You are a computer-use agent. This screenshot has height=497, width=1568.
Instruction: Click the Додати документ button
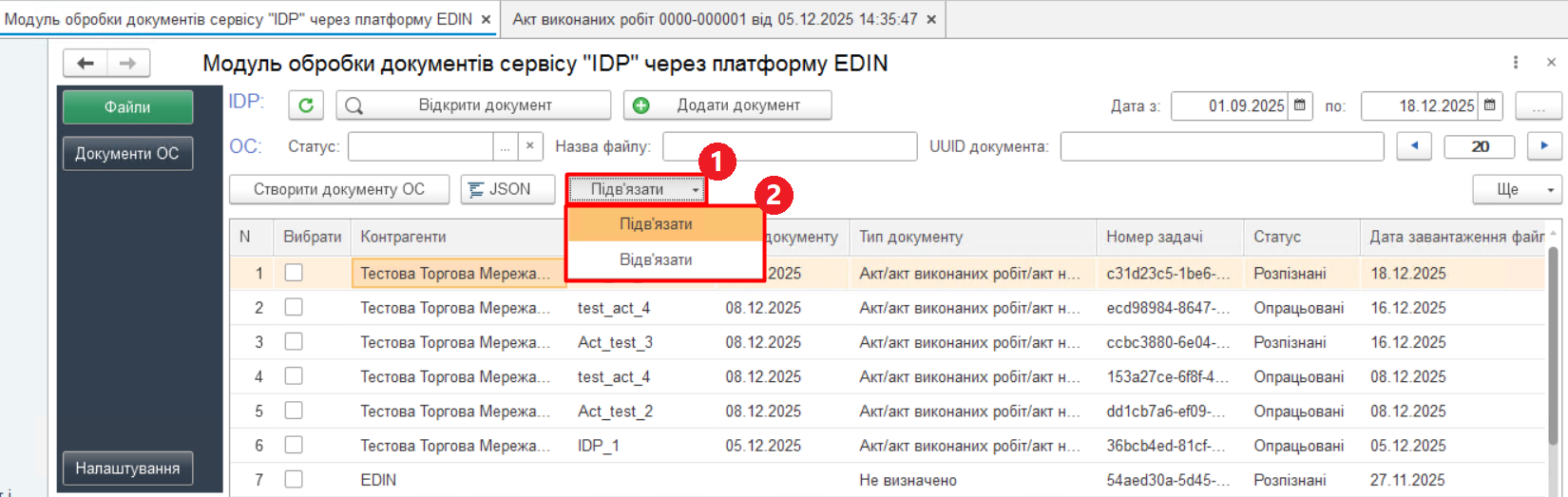[728, 105]
